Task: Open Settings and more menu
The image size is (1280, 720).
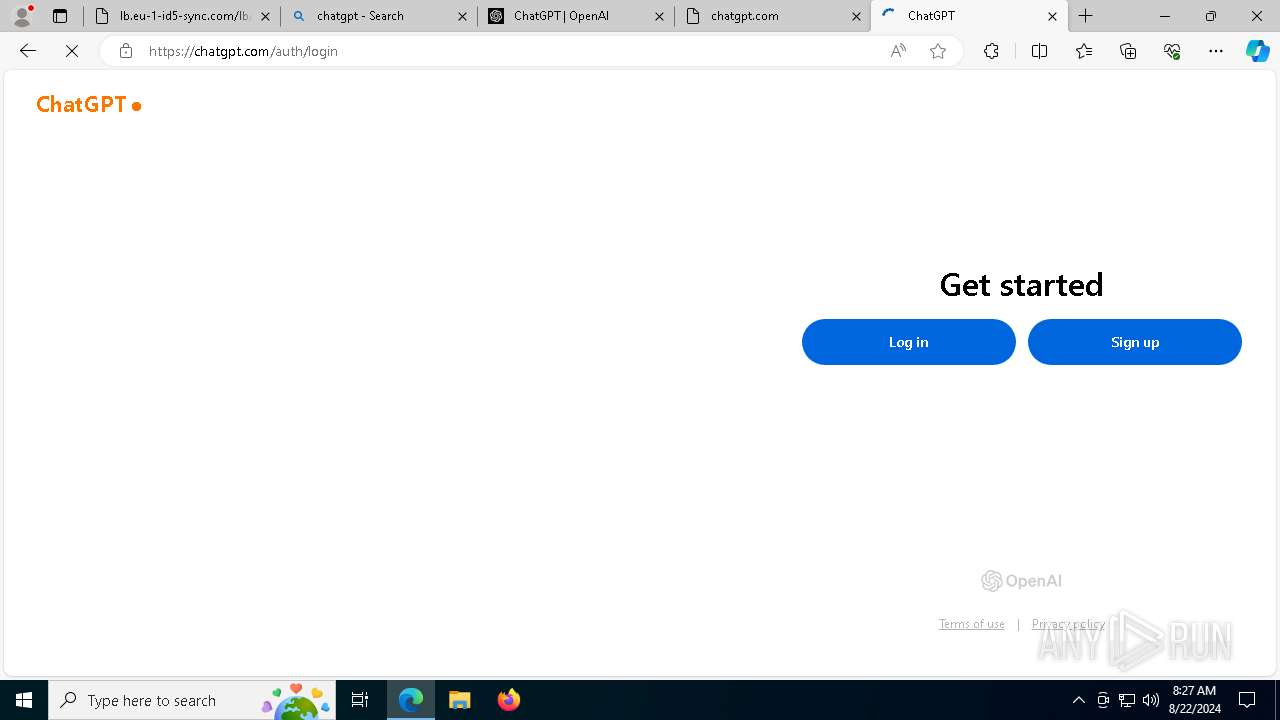Action: tap(1216, 51)
